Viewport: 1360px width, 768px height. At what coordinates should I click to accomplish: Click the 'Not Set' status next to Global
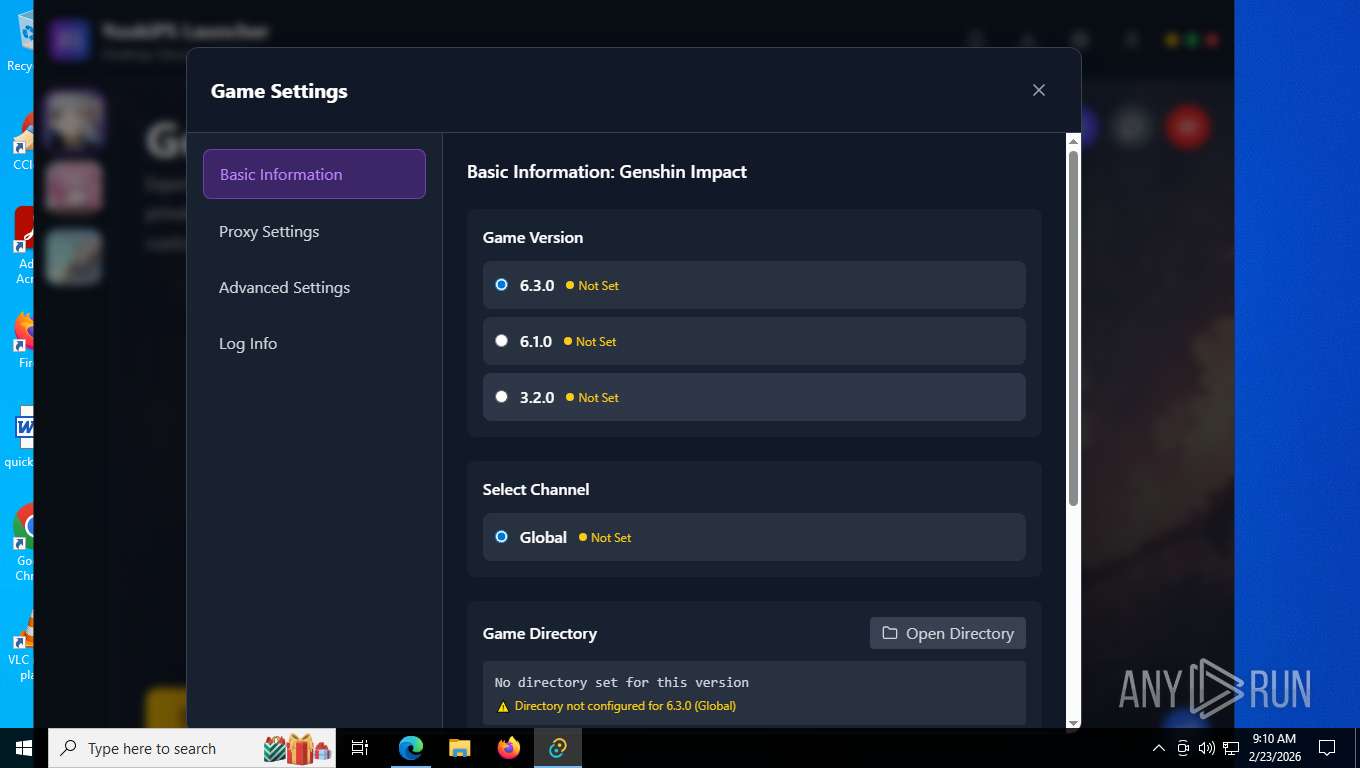coord(605,537)
